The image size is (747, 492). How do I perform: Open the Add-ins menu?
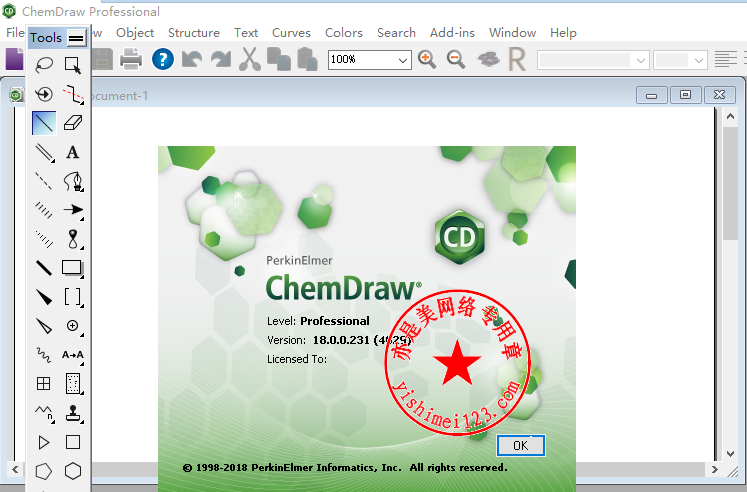(x=452, y=32)
